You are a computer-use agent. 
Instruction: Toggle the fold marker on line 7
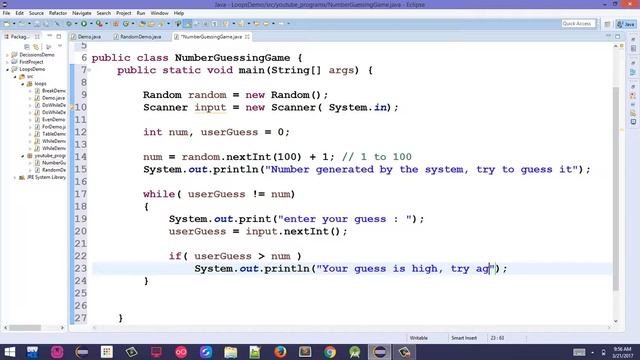[x=89, y=70]
